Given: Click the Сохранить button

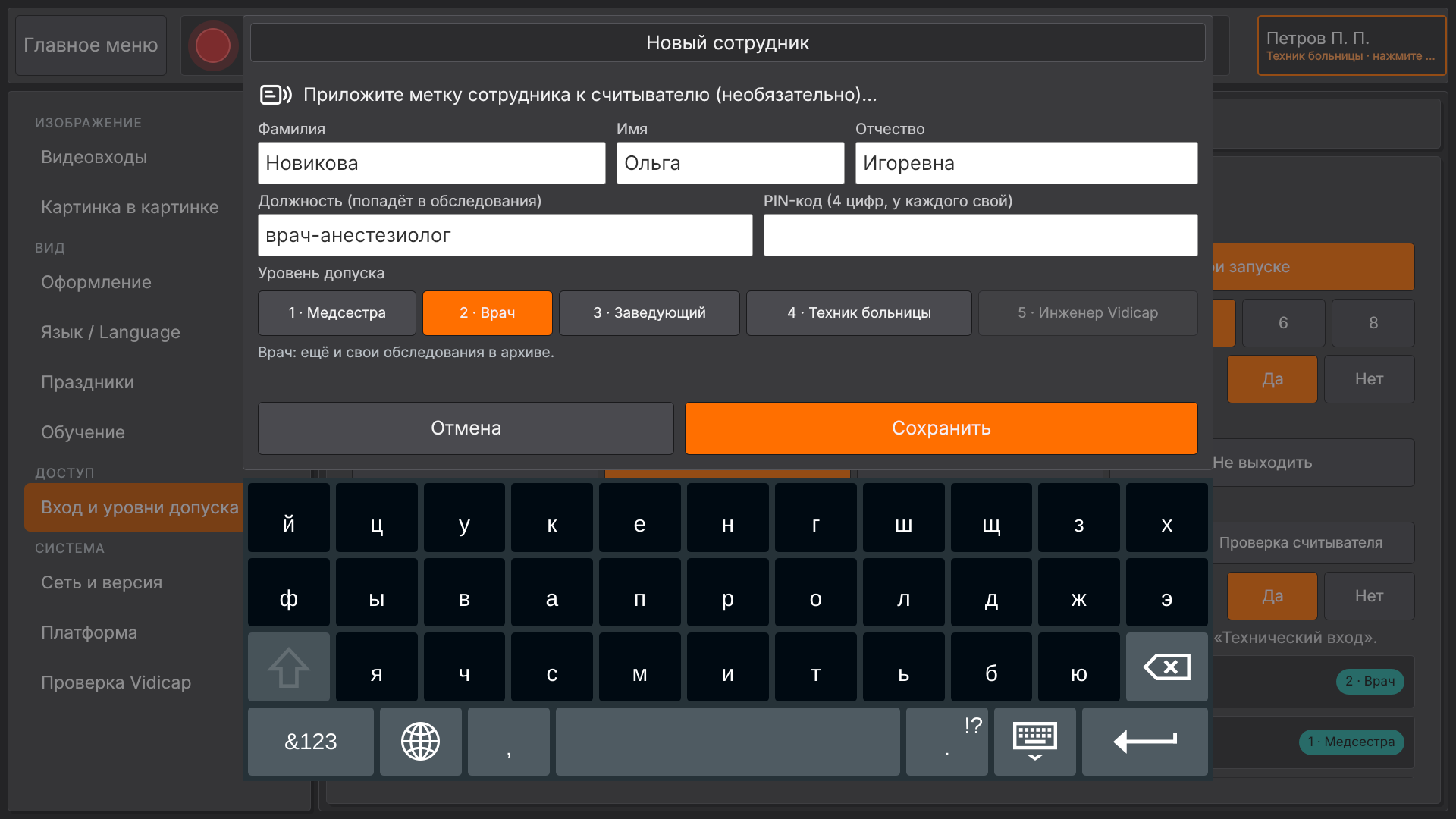Looking at the screenshot, I should (x=941, y=428).
